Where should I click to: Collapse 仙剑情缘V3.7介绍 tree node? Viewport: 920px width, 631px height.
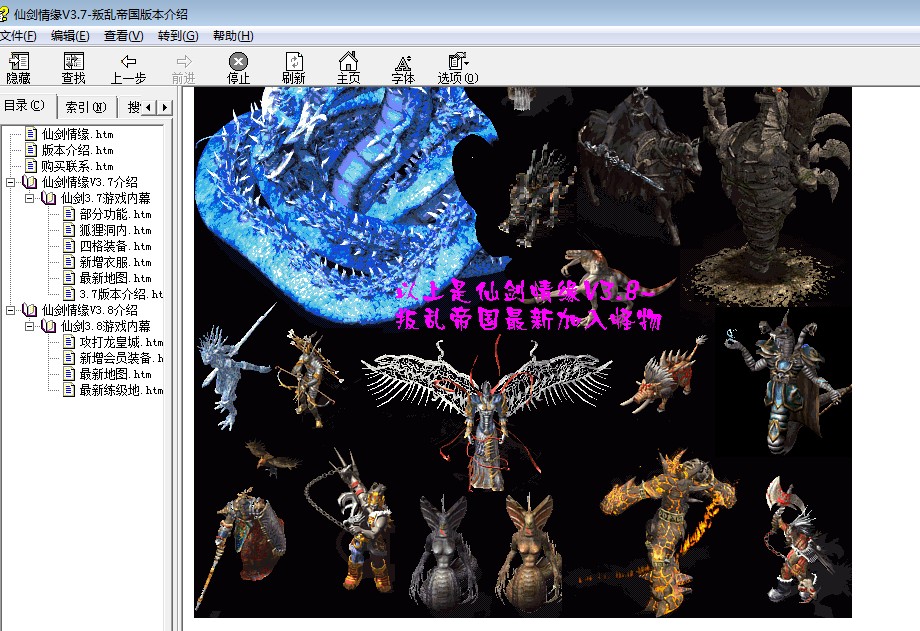[11, 183]
